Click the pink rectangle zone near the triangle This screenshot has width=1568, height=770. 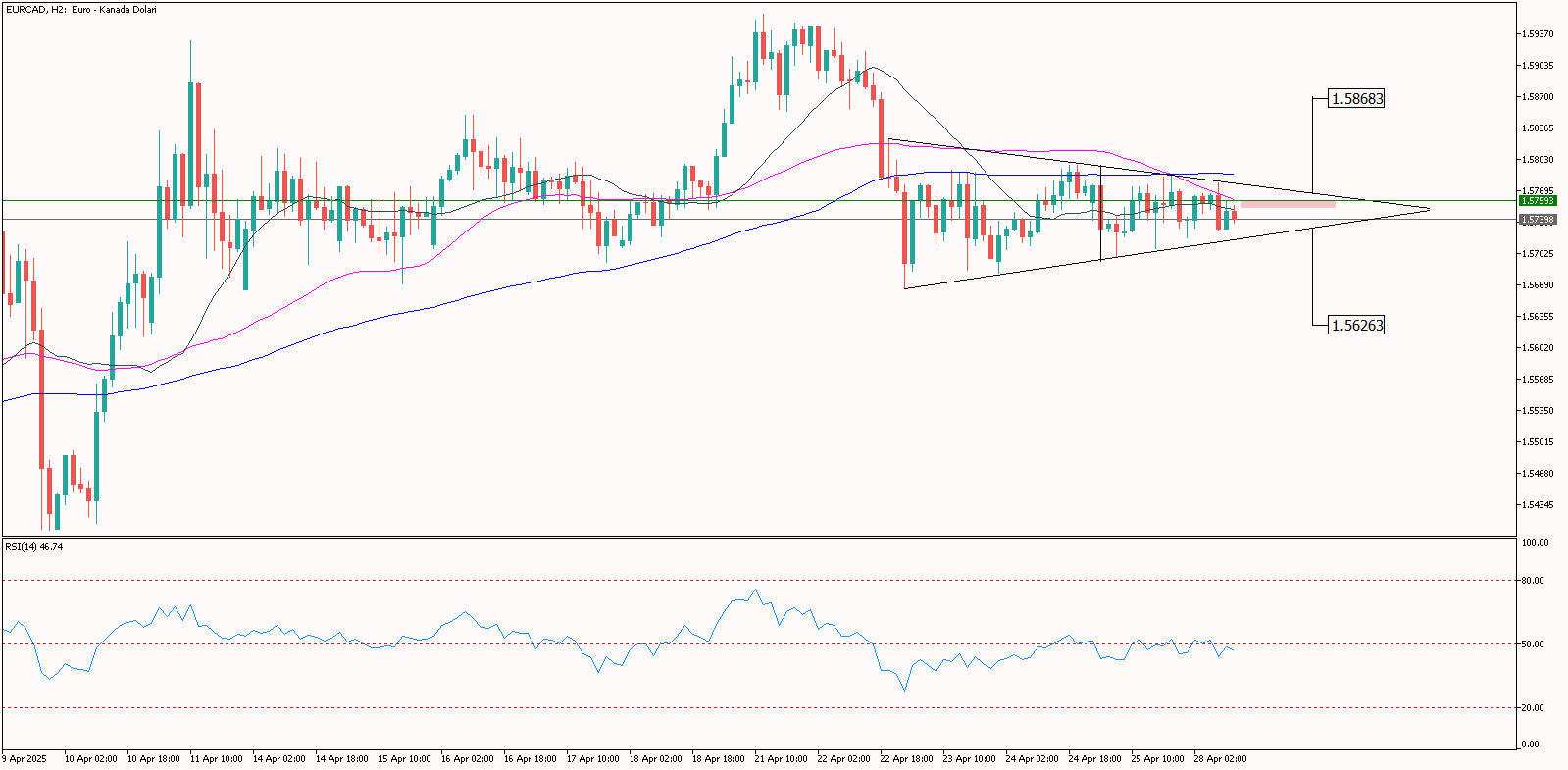1288,204
